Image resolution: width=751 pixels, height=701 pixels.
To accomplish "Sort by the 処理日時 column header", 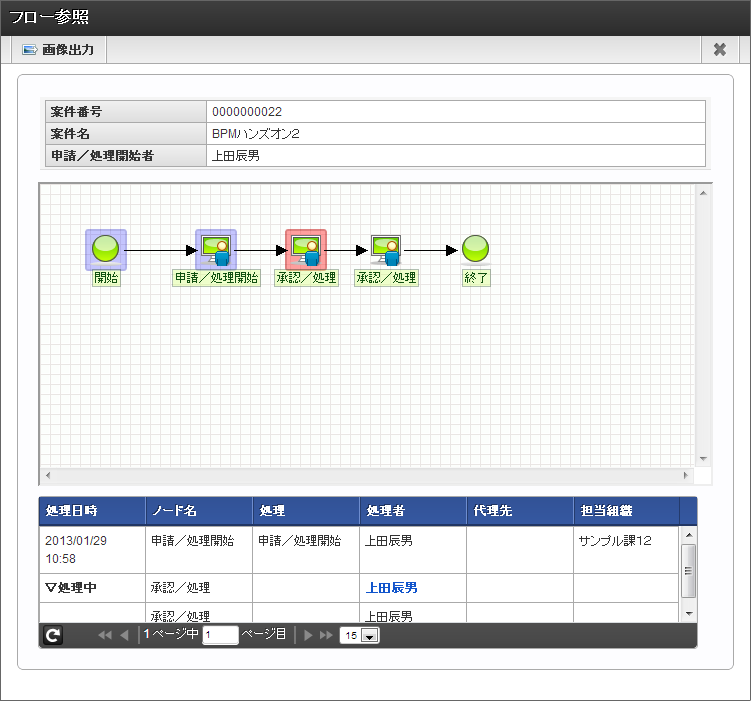I will (x=92, y=511).
